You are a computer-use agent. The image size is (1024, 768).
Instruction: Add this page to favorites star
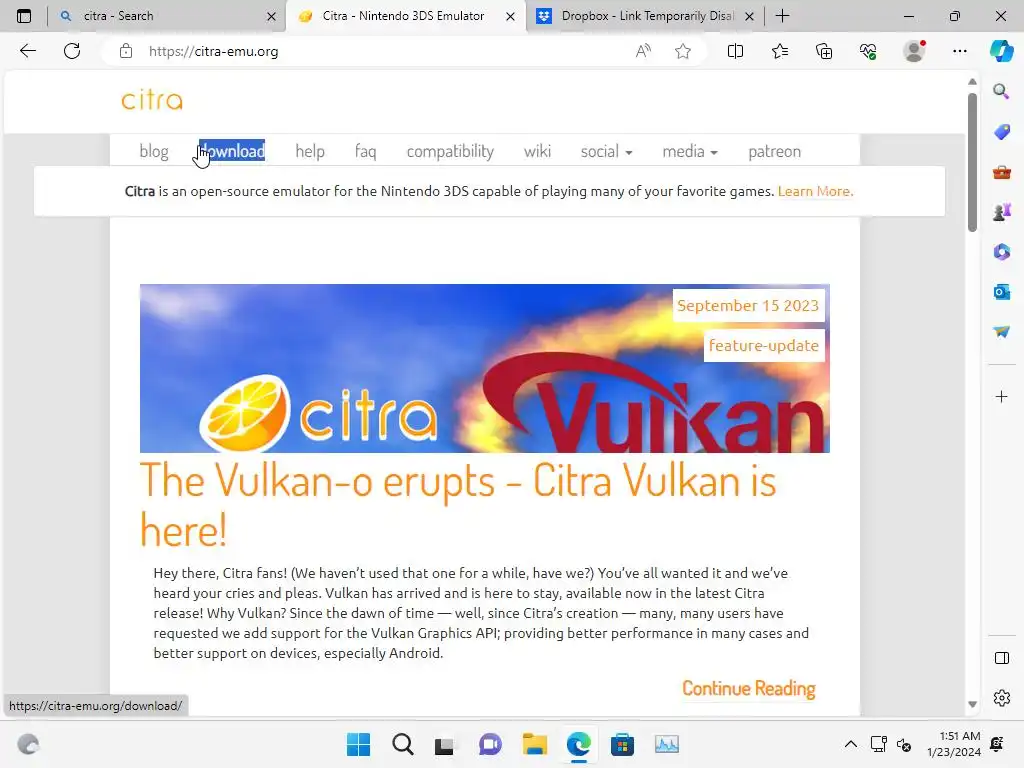tap(683, 51)
